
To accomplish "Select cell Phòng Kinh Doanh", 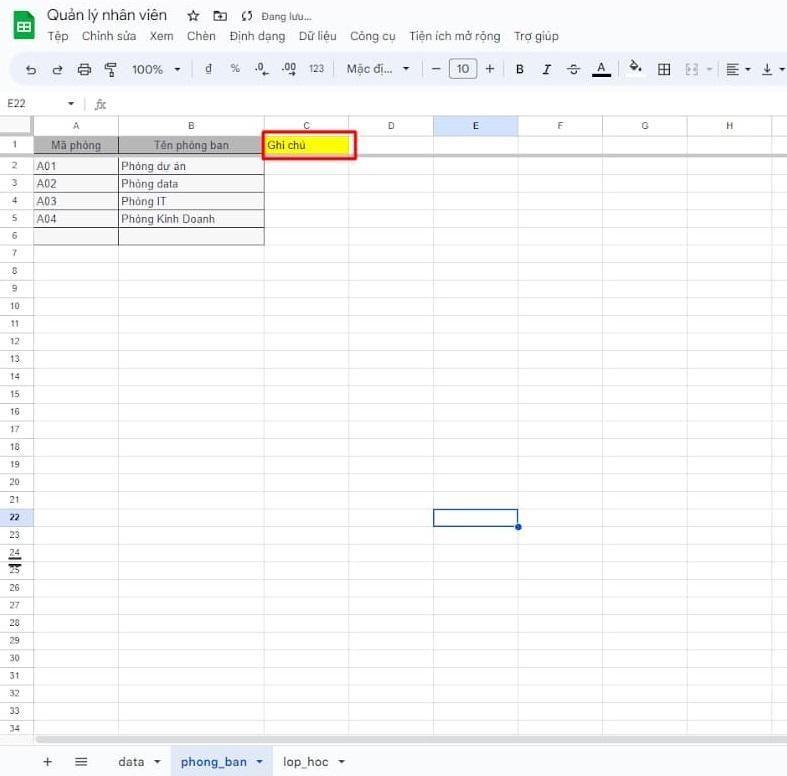I will coord(191,219).
